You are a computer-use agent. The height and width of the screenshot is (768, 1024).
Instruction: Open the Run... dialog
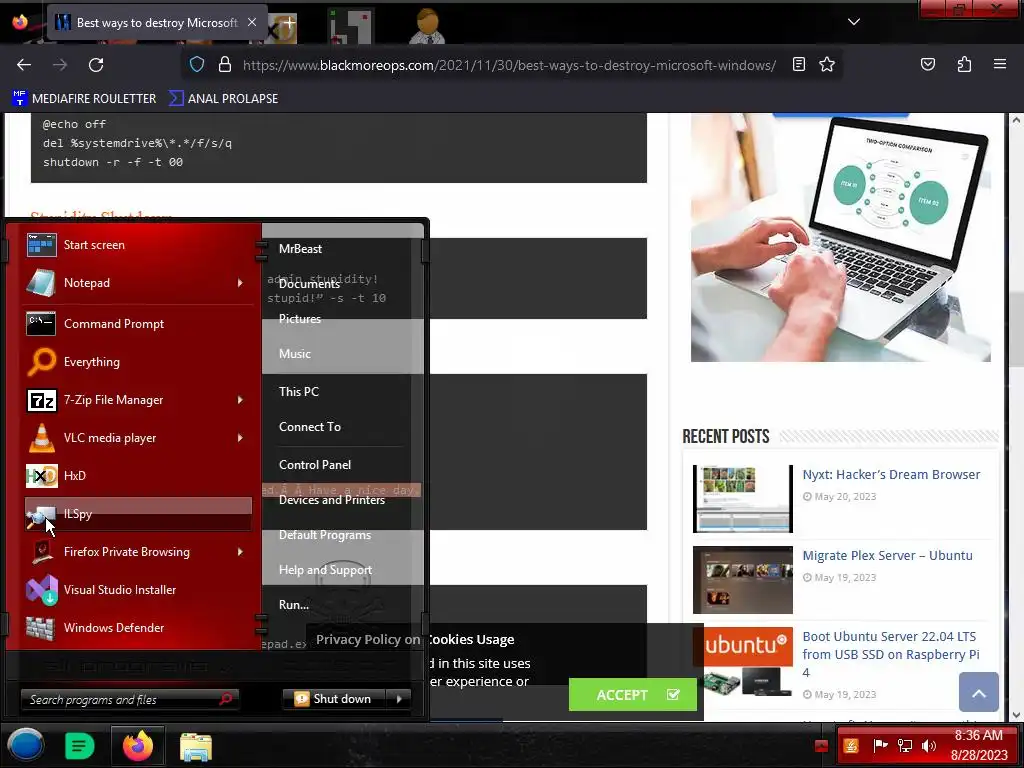[294, 605]
